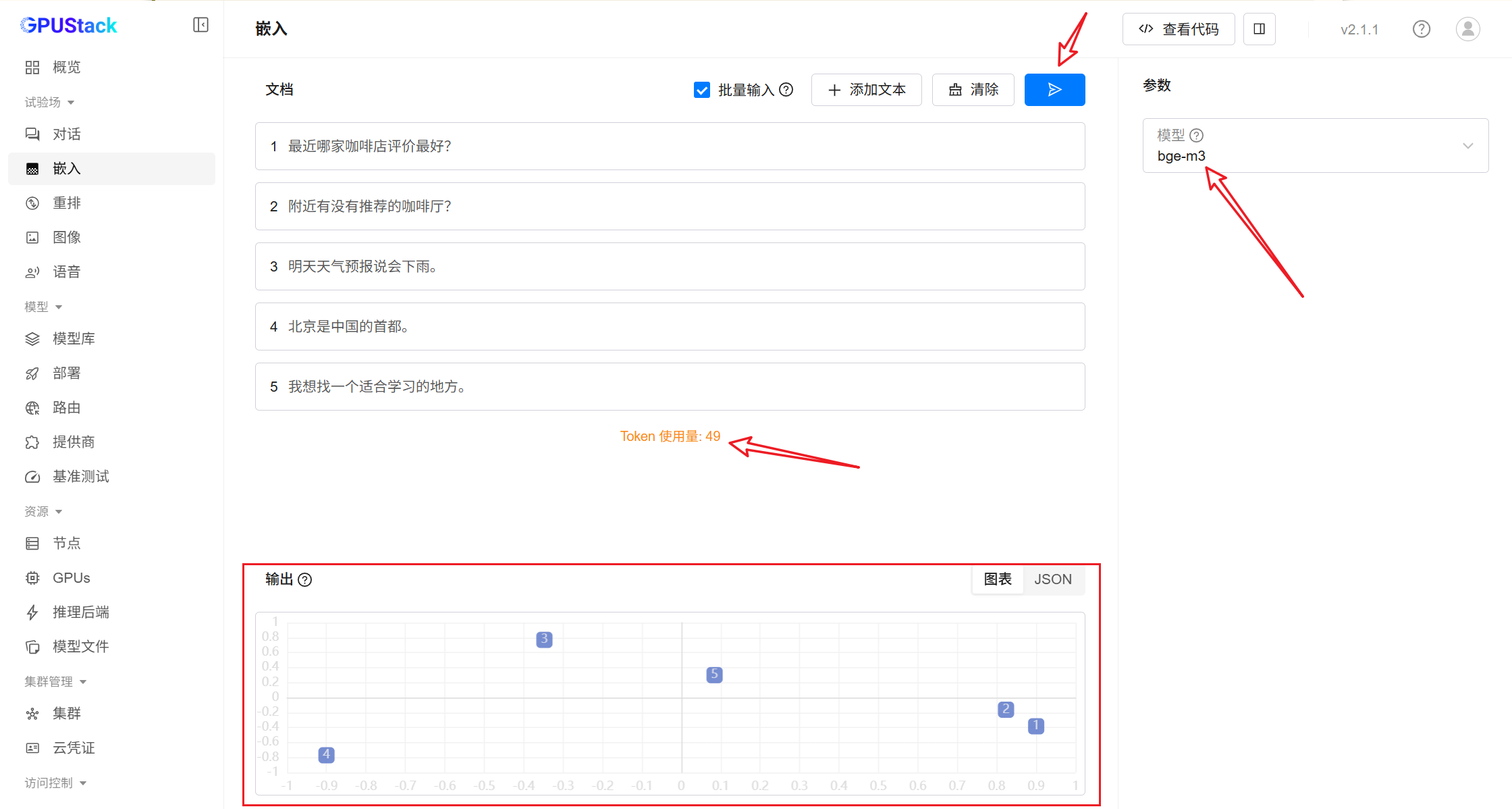
Task: Click the 查看代码 button
Action: 1178,29
